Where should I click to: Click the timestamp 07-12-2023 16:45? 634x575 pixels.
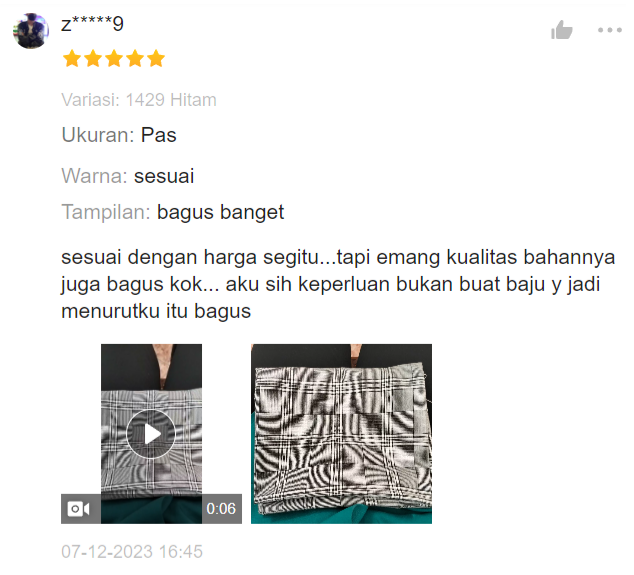(132, 552)
